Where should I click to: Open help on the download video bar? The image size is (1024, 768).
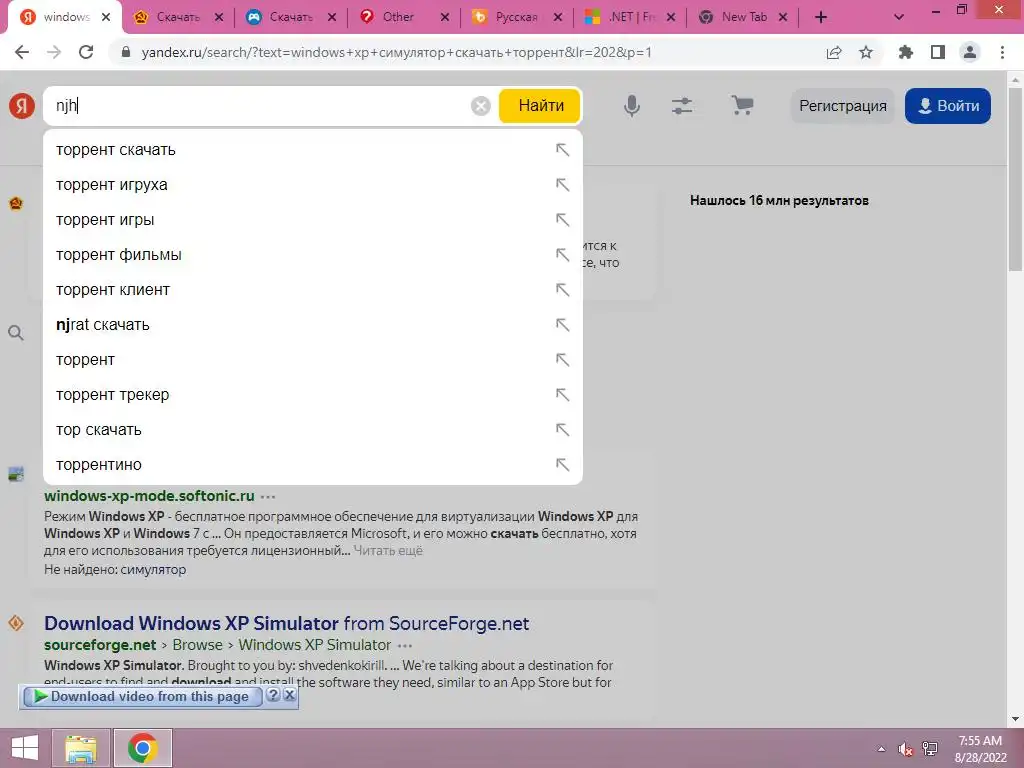coord(273,696)
